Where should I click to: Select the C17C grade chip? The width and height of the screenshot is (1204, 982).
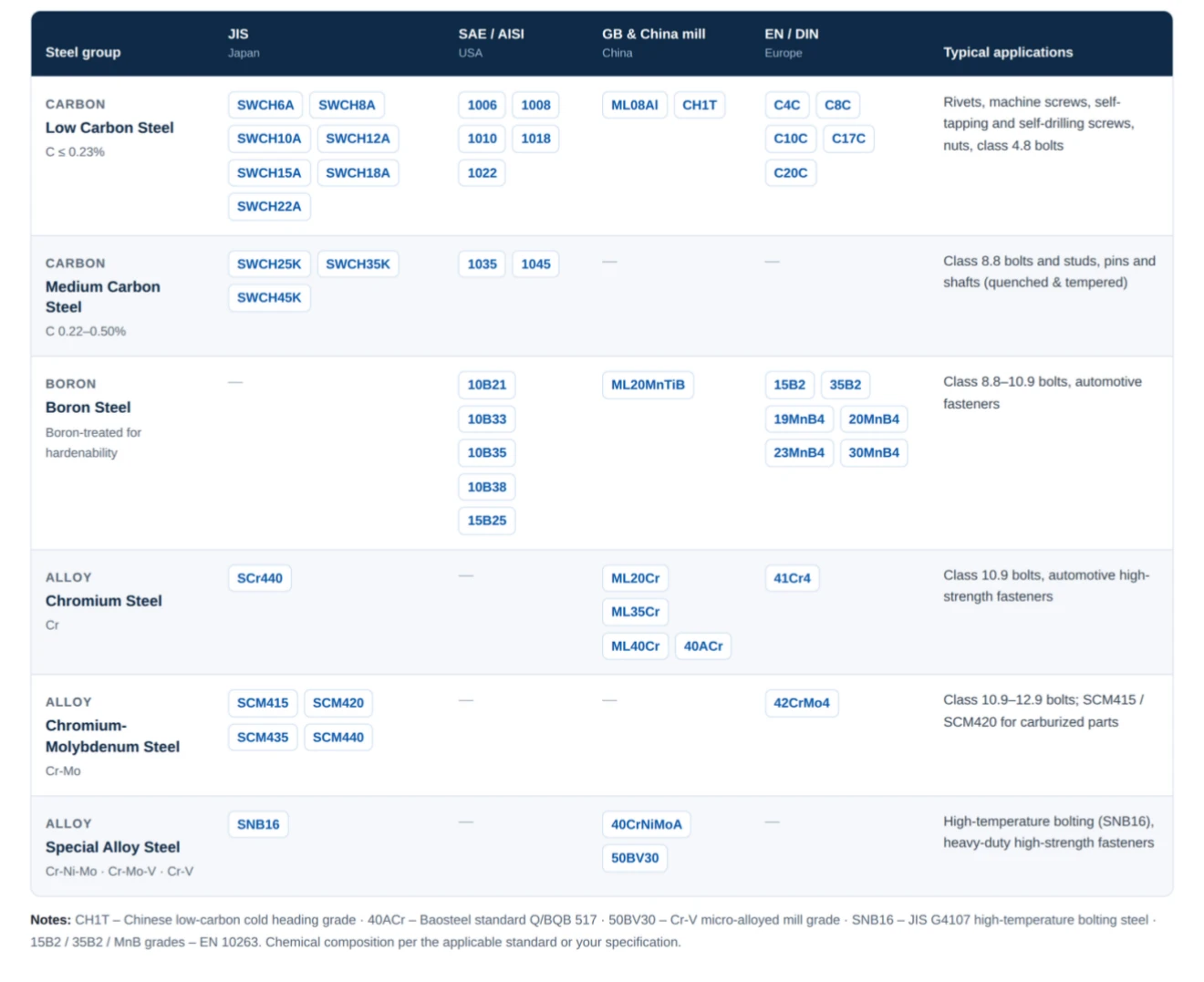pyautogui.click(x=848, y=139)
